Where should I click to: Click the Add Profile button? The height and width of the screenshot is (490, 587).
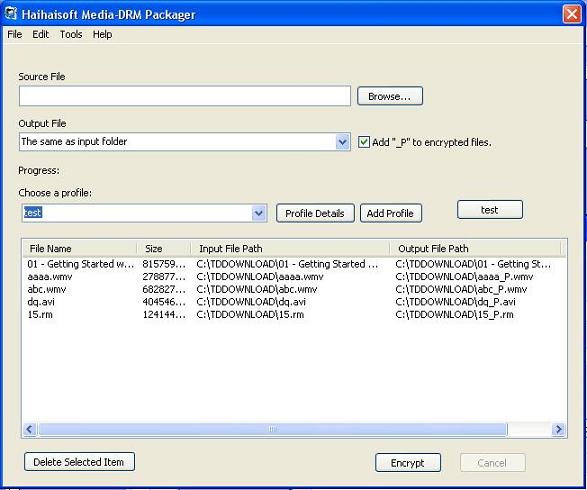point(390,213)
